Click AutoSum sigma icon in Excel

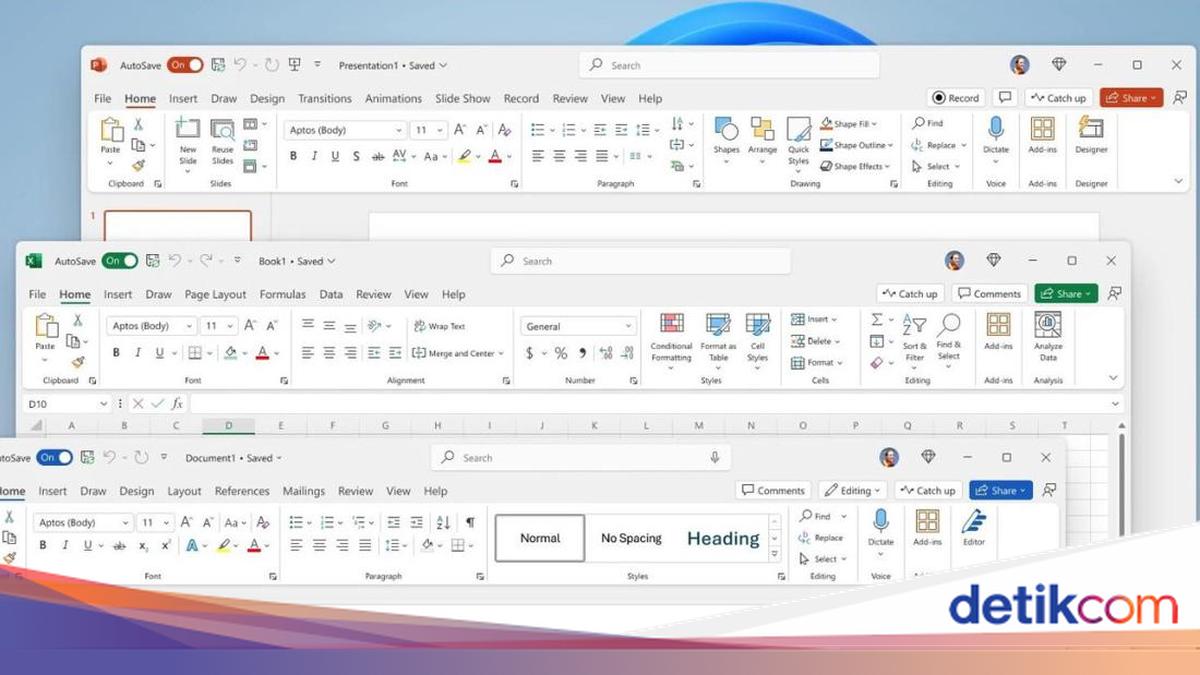[x=877, y=319]
